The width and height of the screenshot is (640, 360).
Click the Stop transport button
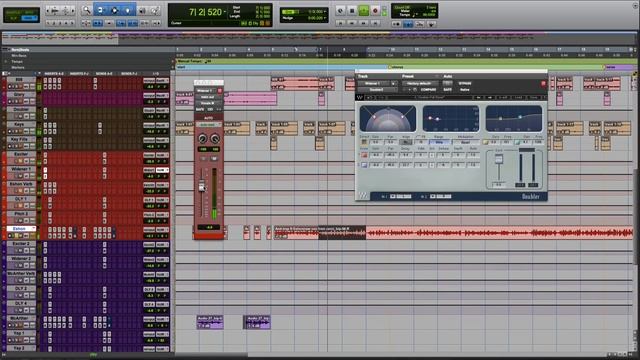pyautogui.click(x=352, y=11)
